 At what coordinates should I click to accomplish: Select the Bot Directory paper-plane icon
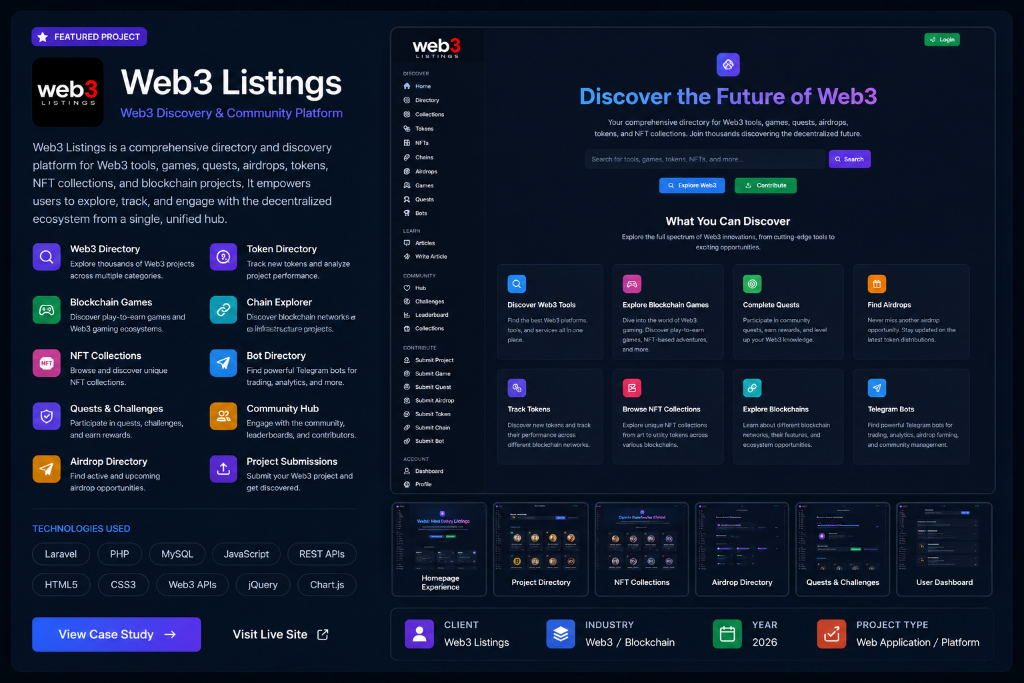click(x=223, y=363)
